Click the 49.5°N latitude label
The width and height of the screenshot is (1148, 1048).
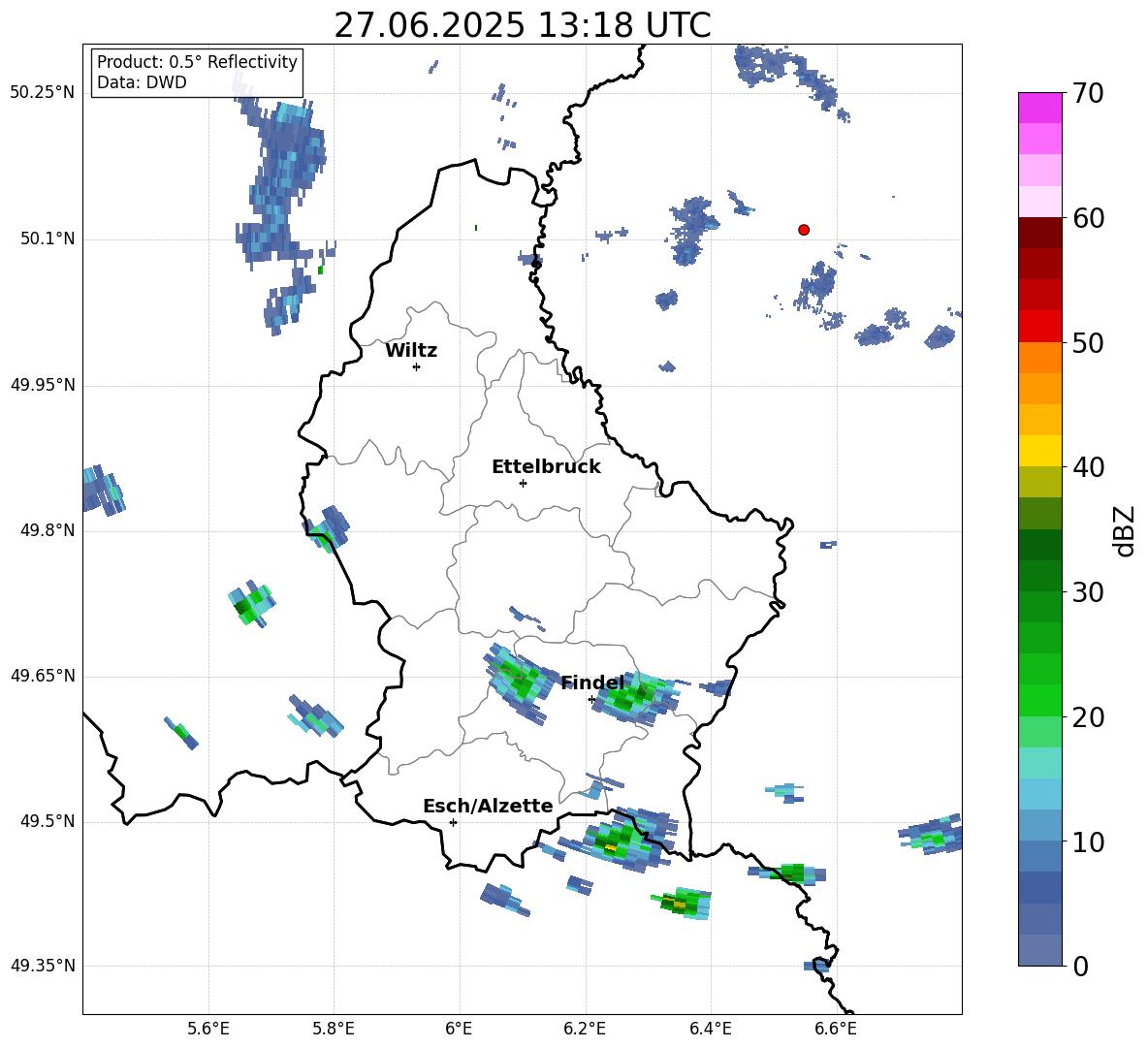click(48, 821)
